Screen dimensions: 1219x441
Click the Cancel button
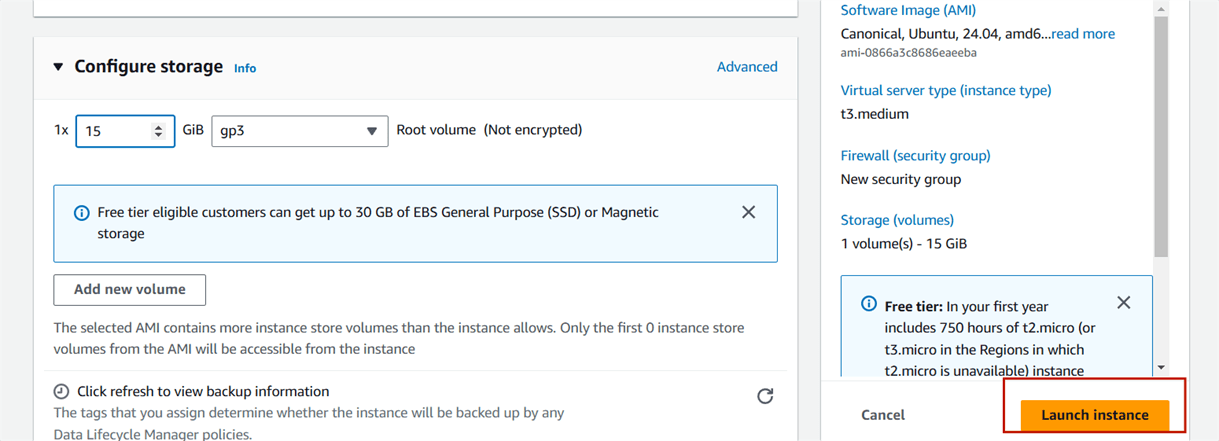pyautogui.click(x=883, y=415)
